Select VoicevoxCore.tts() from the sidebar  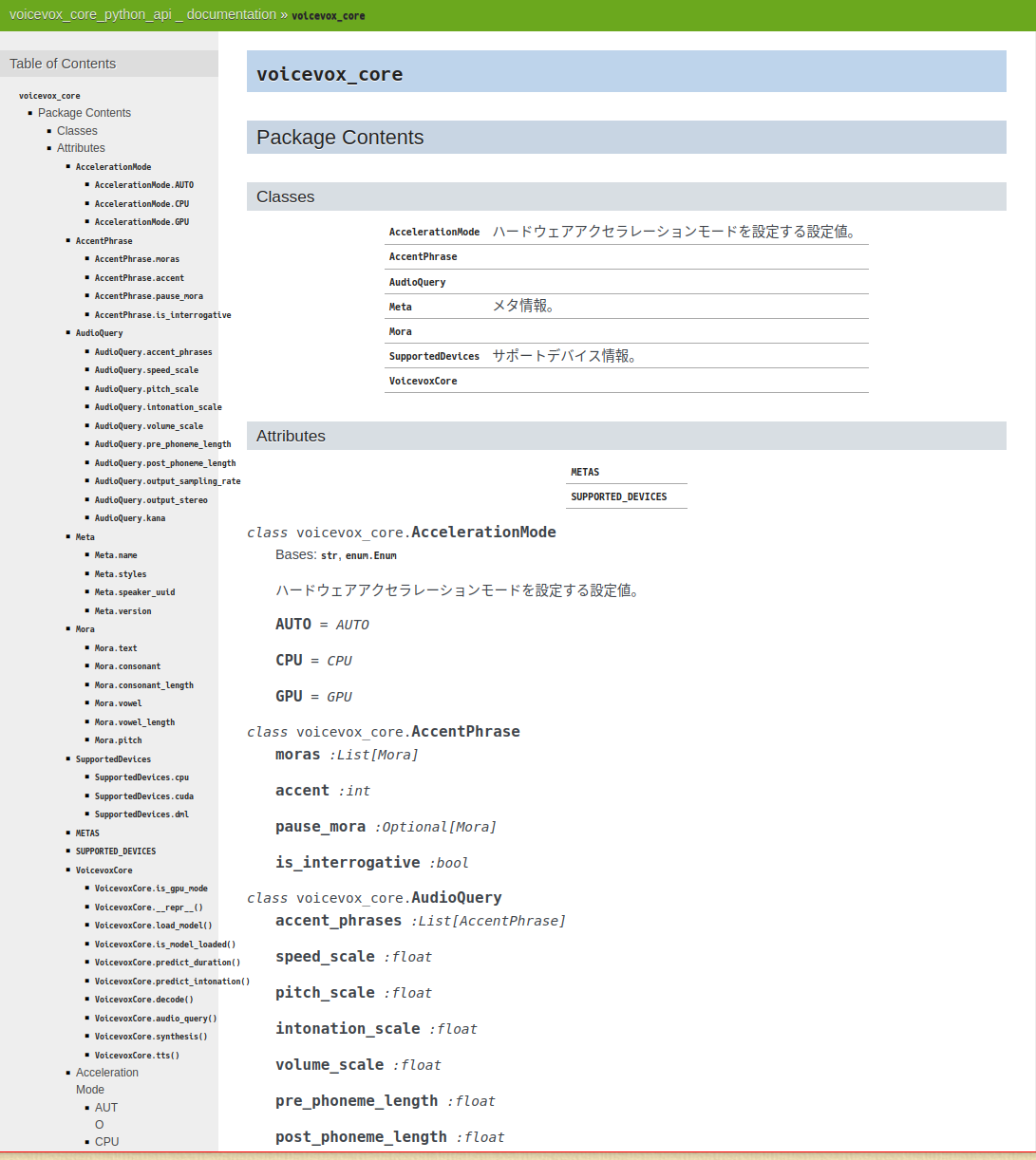coord(135,1055)
